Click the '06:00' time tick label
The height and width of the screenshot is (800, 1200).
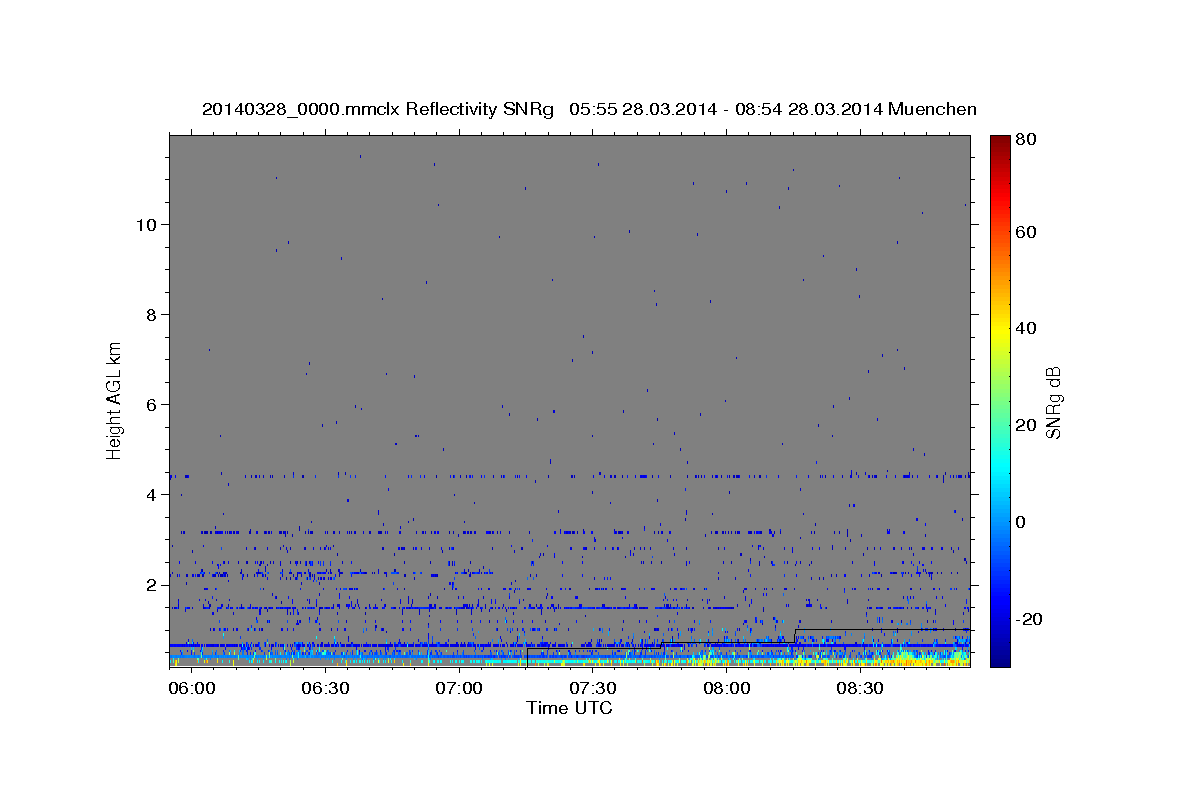click(191, 689)
